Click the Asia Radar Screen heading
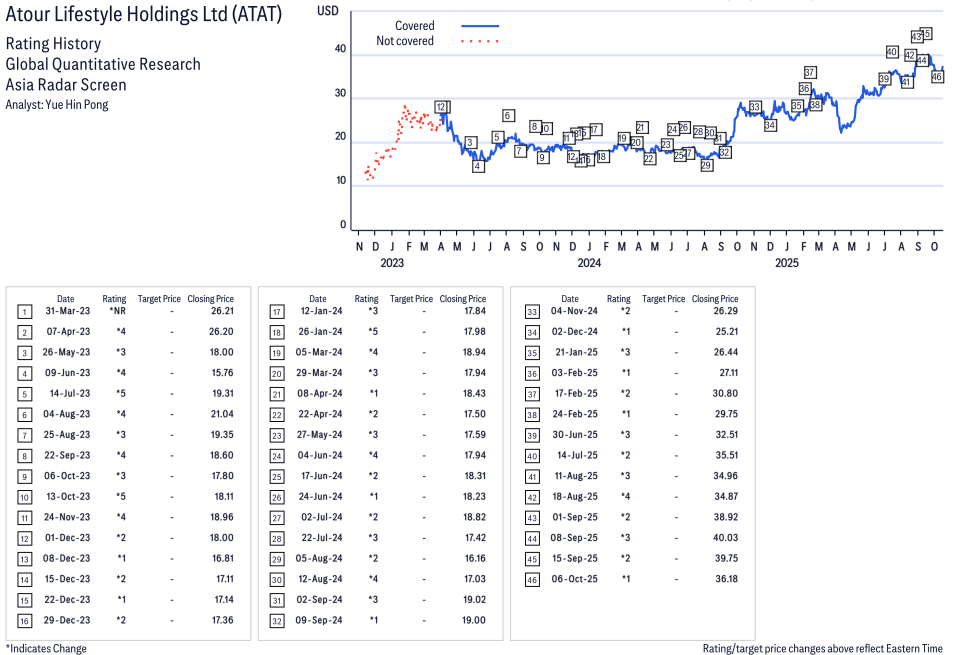 tap(66, 84)
